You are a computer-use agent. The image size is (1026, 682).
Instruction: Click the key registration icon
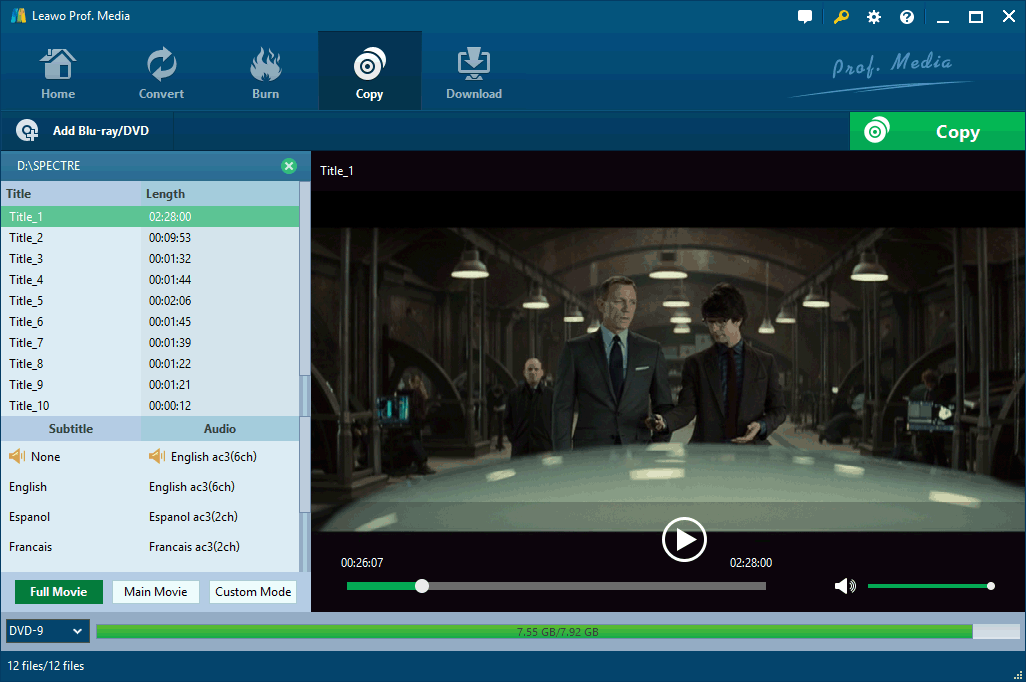pos(841,17)
